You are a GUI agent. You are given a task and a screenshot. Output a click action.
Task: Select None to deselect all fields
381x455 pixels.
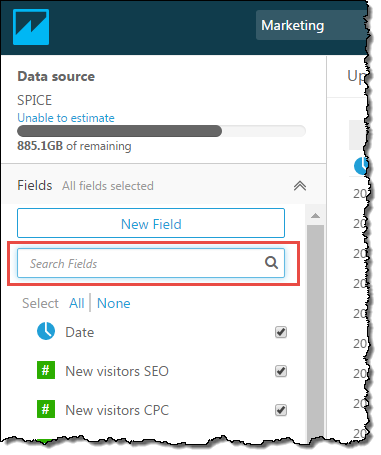point(113,303)
